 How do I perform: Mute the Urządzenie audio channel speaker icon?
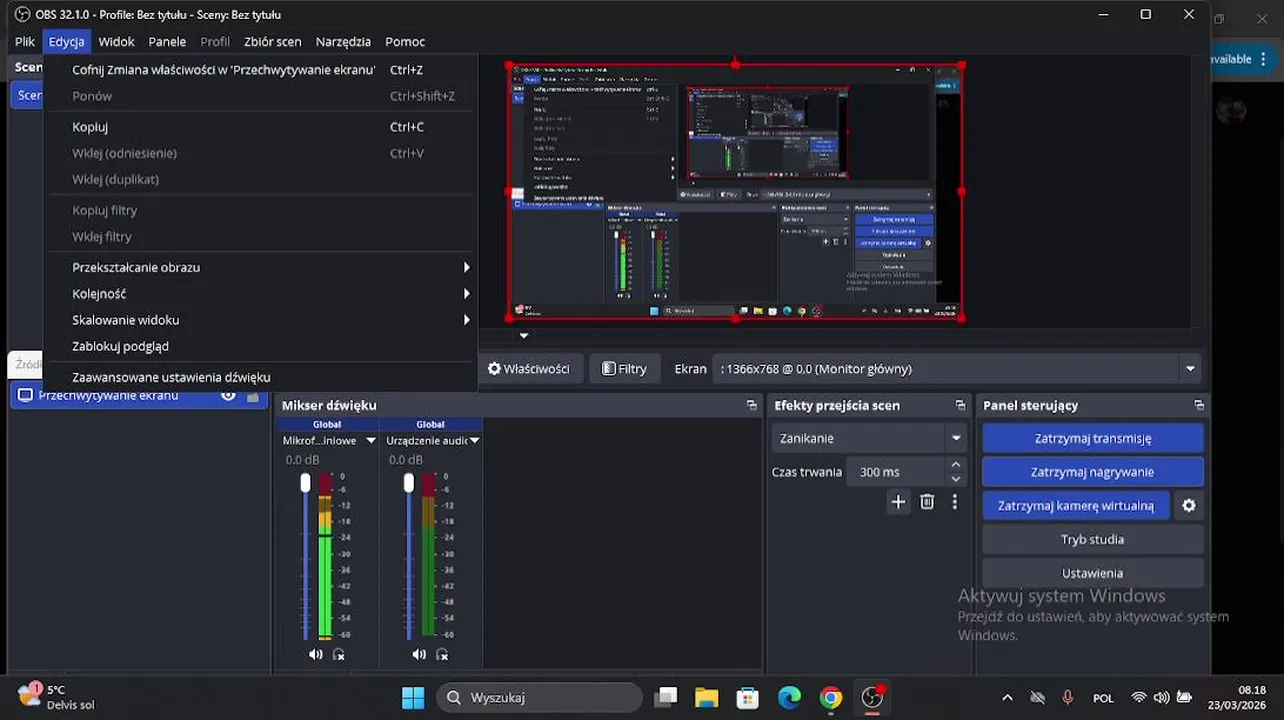[x=419, y=654]
